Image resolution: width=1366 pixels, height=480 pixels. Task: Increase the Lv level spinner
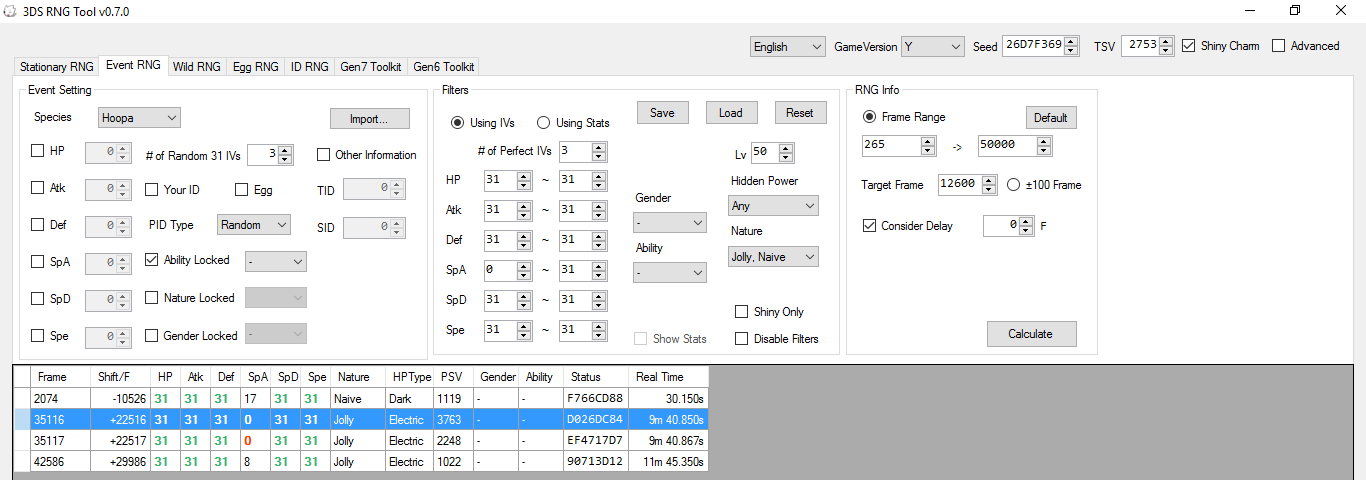tap(786, 148)
